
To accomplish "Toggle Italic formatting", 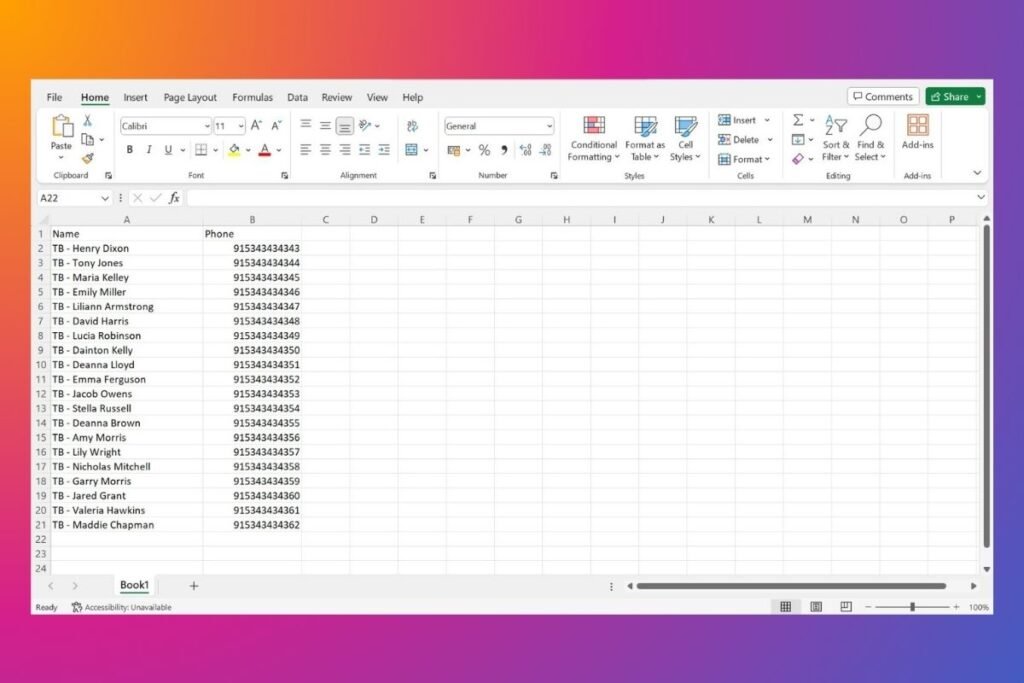I will point(148,150).
